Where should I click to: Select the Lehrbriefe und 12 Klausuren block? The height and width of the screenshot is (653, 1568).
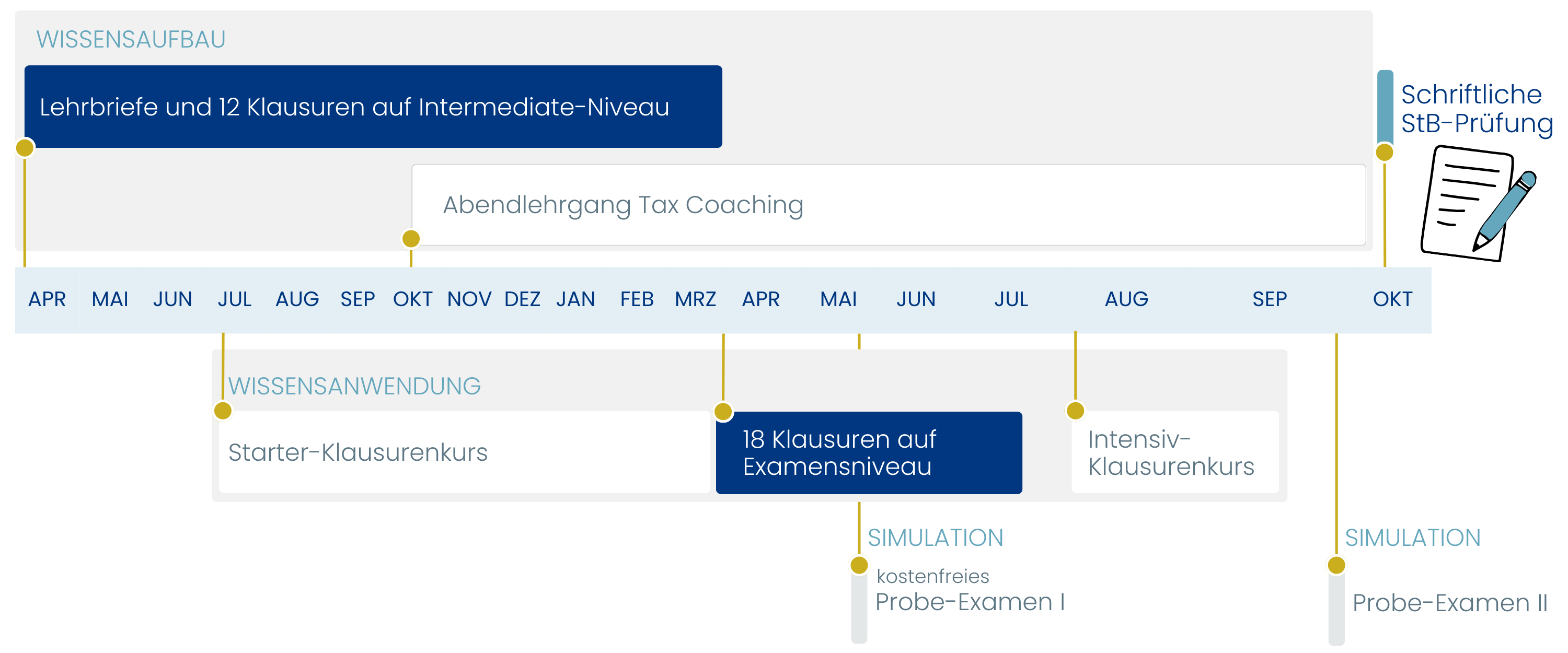coord(373,107)
